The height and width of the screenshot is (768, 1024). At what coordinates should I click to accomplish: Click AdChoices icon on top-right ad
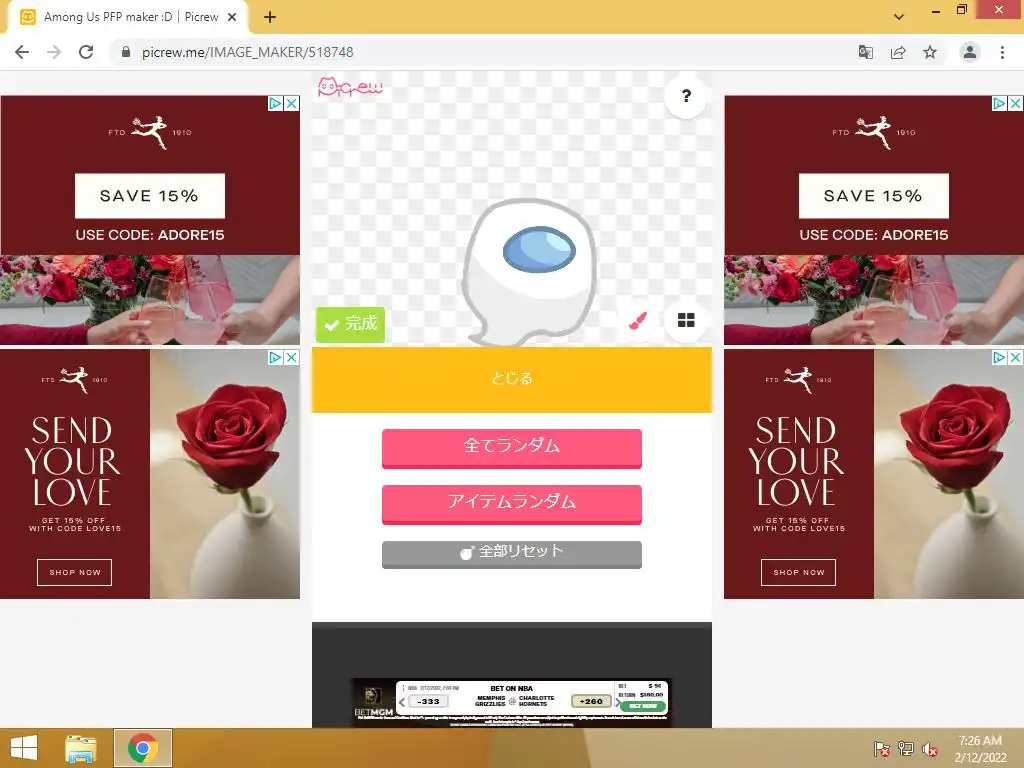point(1000,103)
